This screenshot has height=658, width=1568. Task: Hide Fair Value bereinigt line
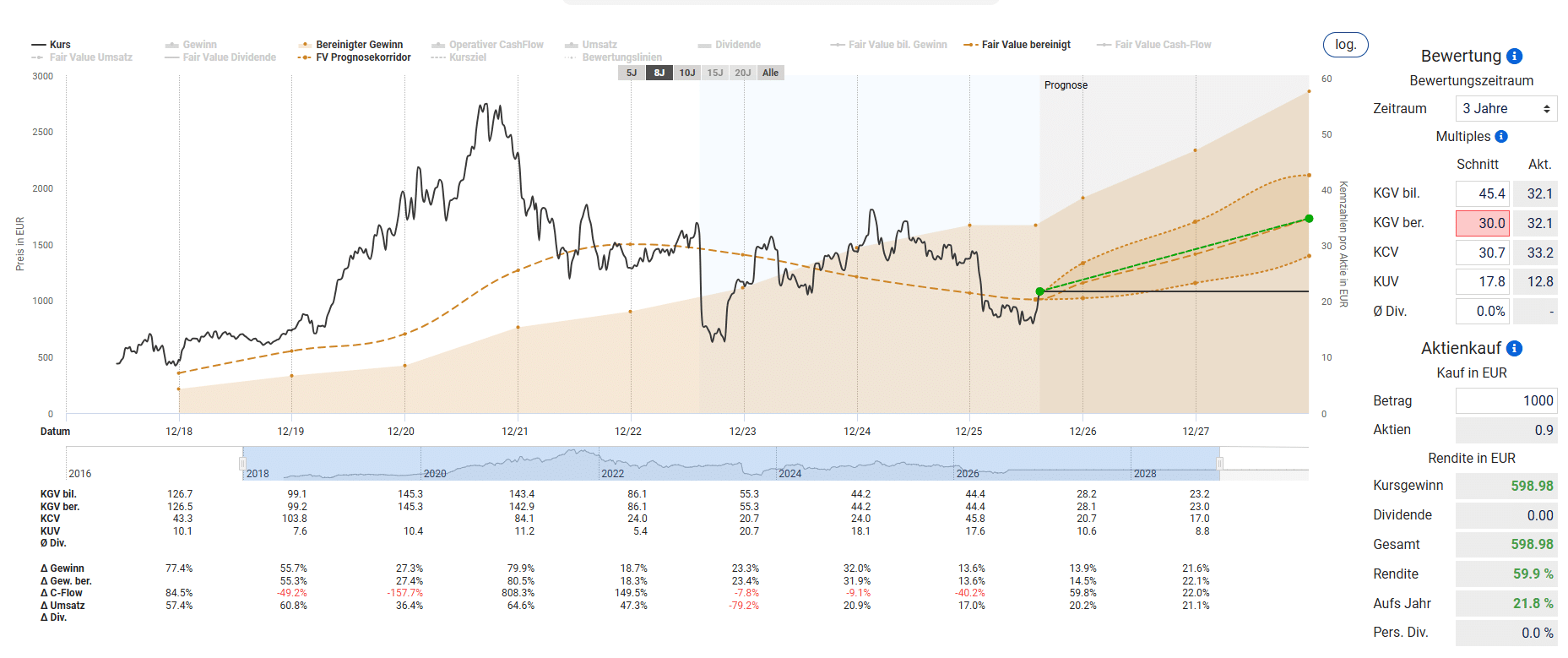point(1026,45)
